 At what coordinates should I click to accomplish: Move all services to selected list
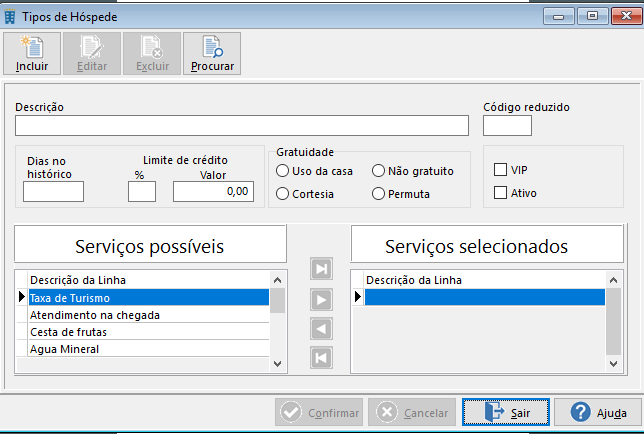(321, 269)
